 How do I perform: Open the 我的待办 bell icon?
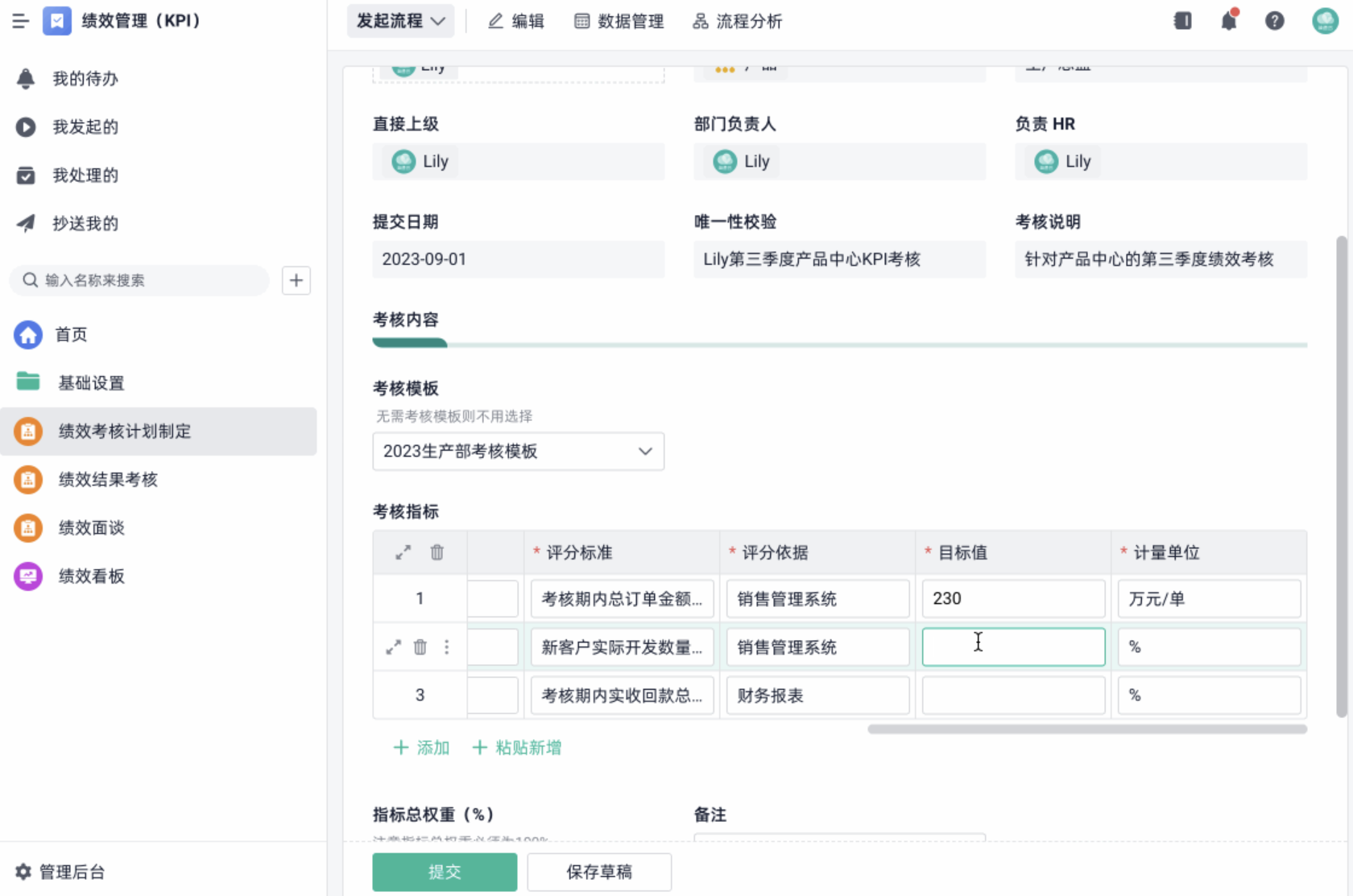[x=26, y=78]
